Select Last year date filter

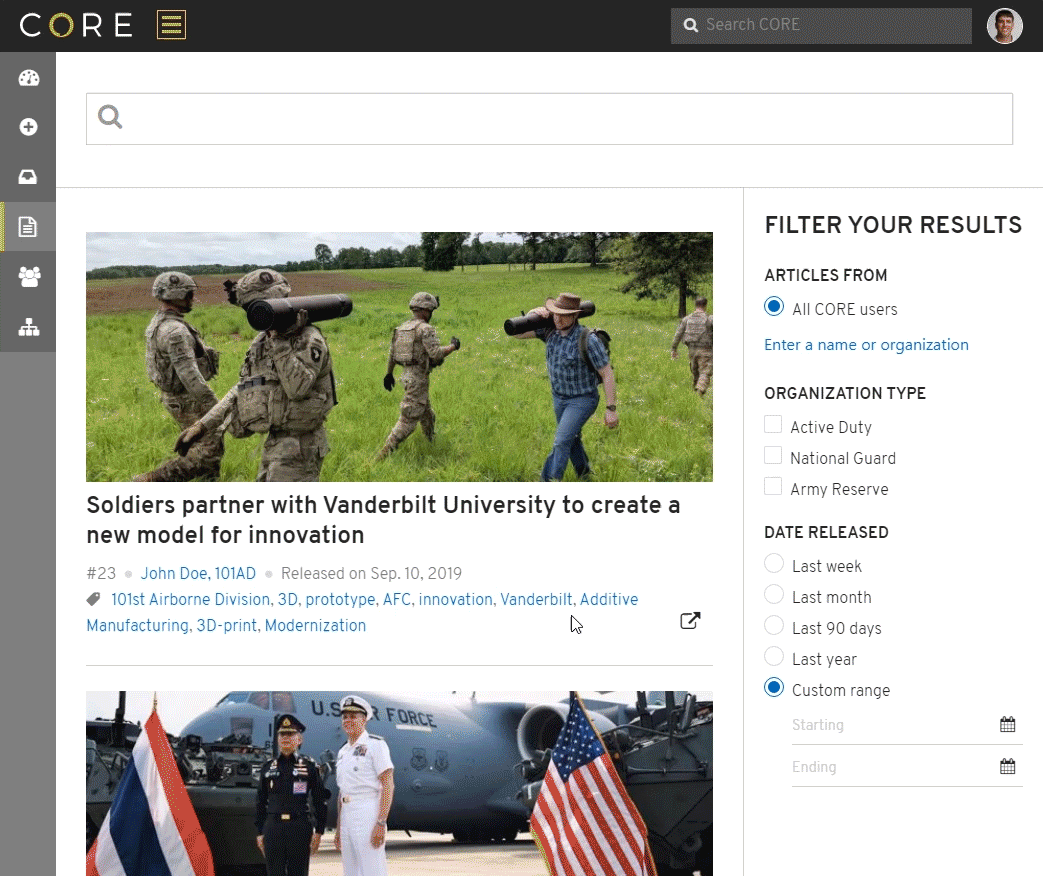point(774,657)
